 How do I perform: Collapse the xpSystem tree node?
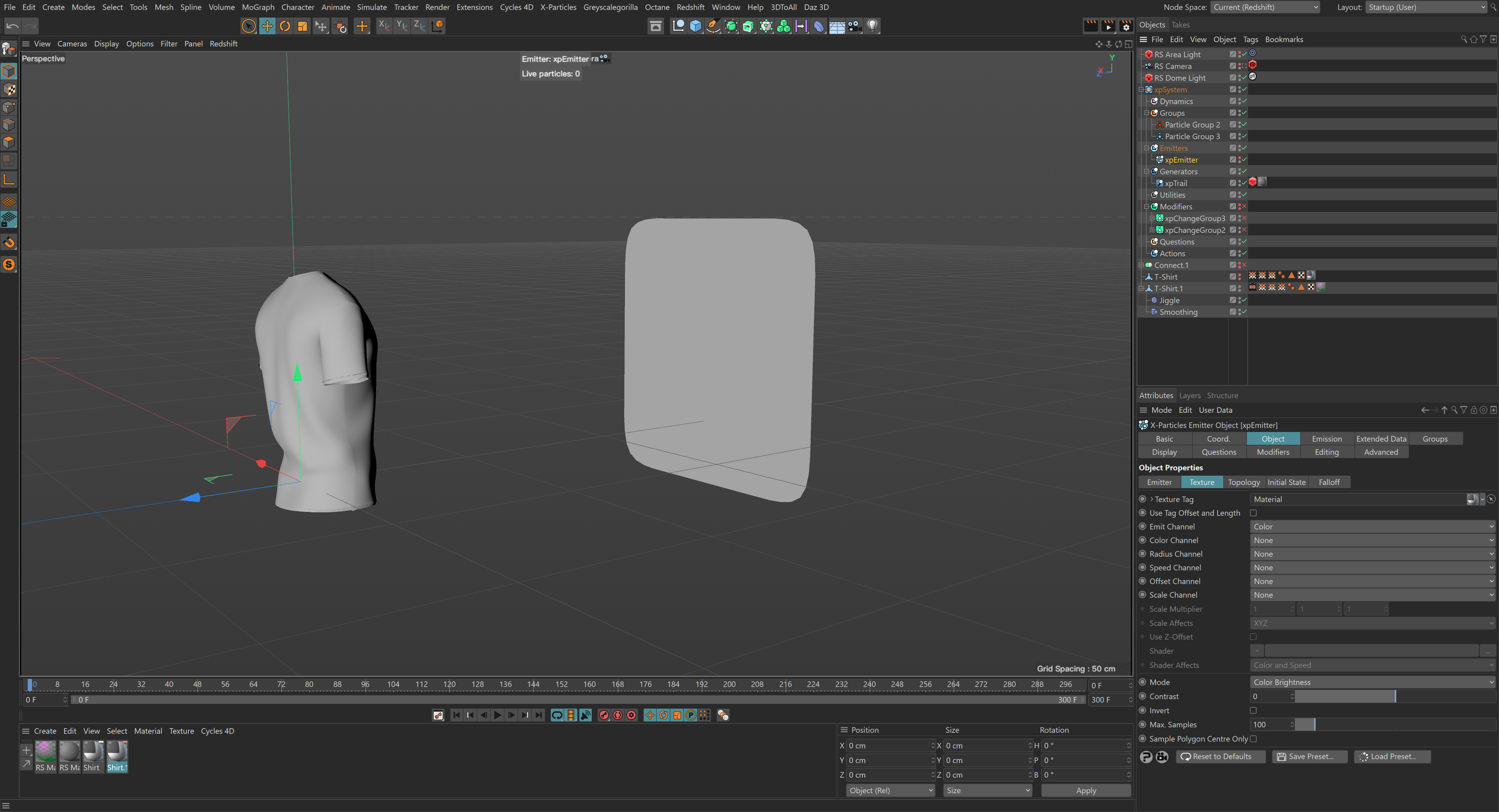coord(1142,90)
